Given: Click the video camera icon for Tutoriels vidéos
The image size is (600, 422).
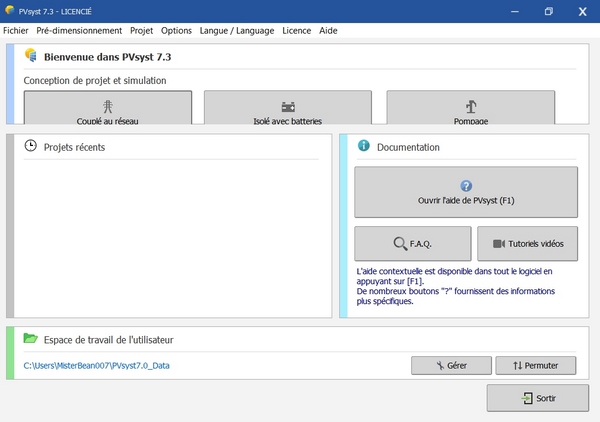Looking at the screenshot, I should pos(499,244).
